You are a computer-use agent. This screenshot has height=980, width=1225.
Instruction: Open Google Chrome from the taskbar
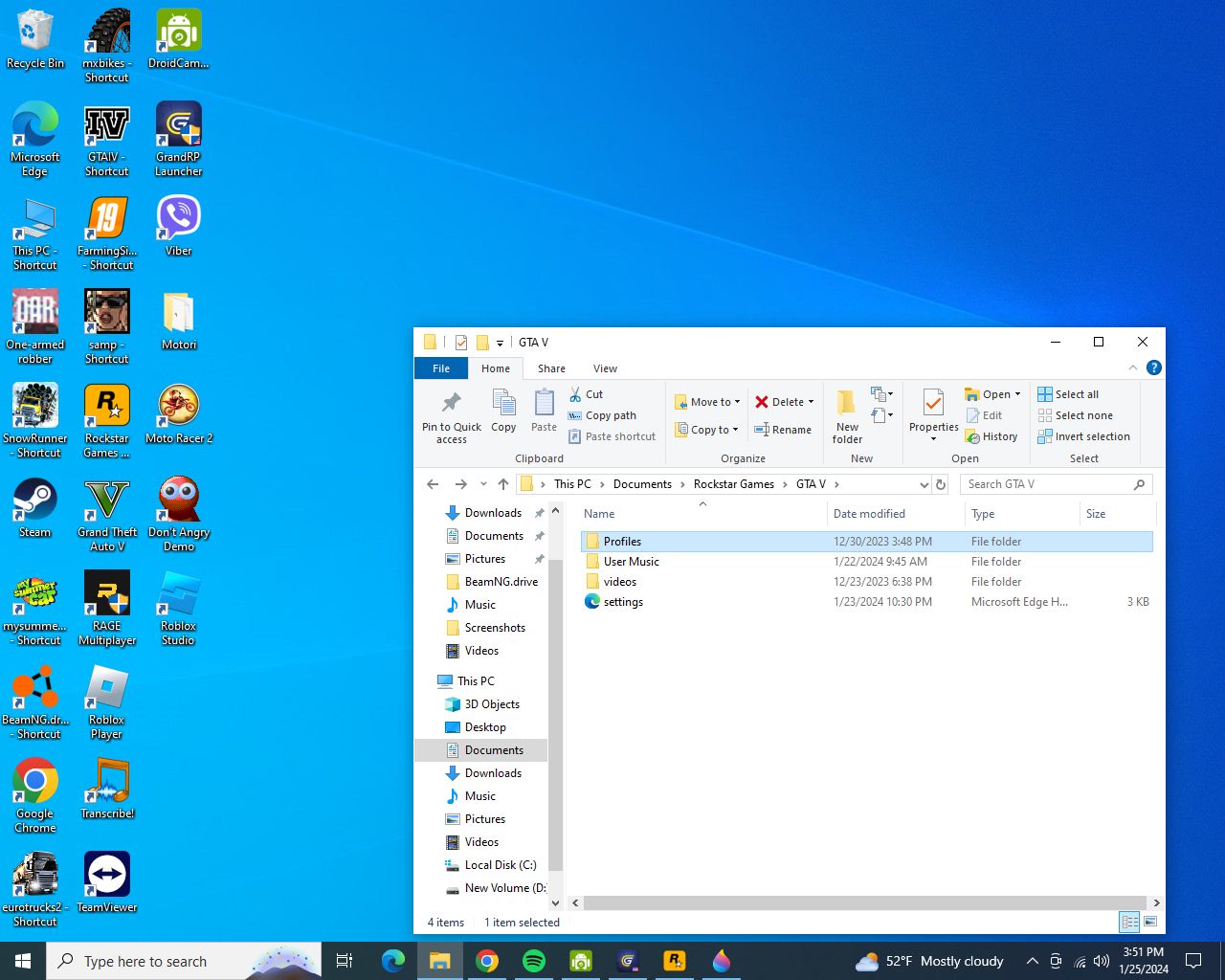pos(487,961)
